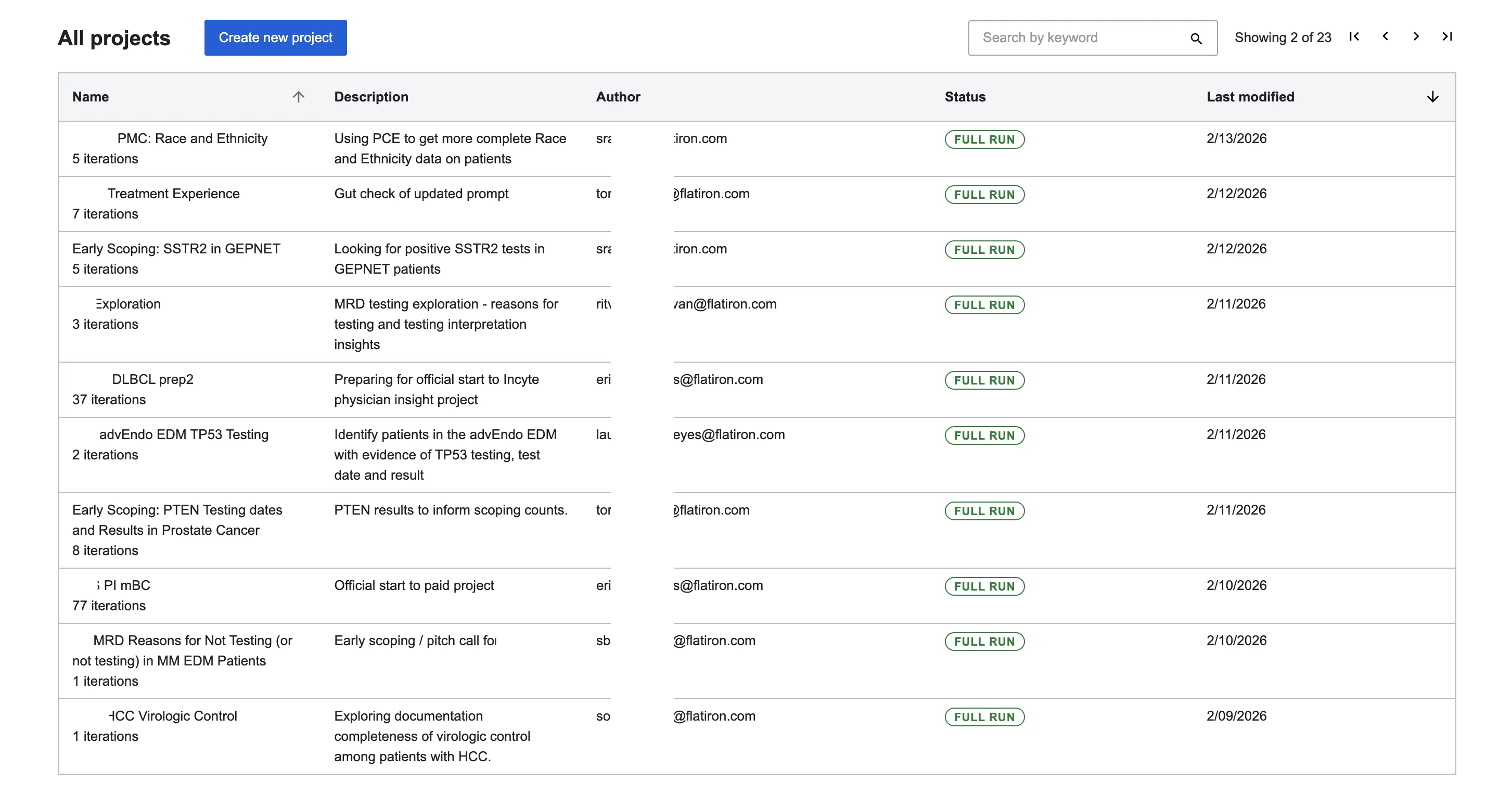Sort projects by the Author column
The height and width of the screenshot is (795, 1512).
[x=618, y=96]
